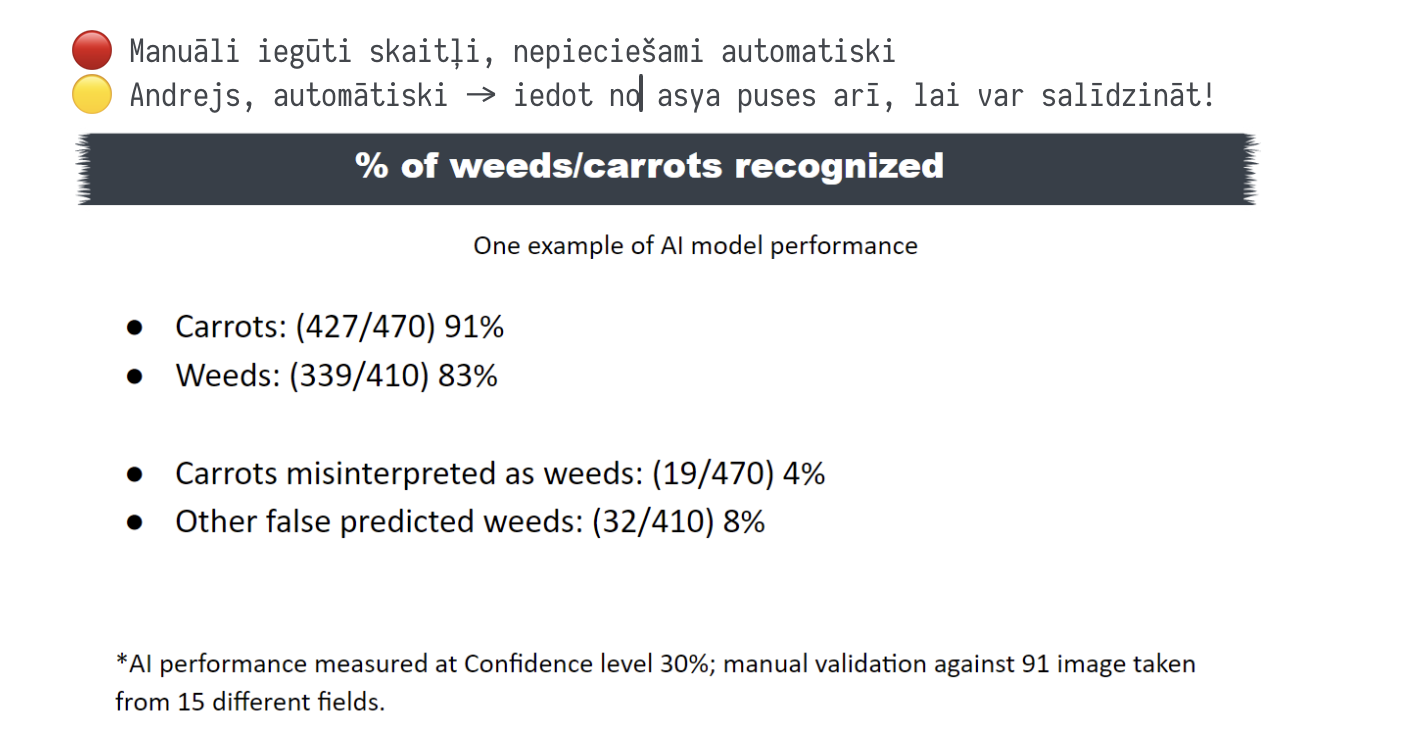Click the '% of weeds/carrots recognized' heading

[x=649, y=166]
